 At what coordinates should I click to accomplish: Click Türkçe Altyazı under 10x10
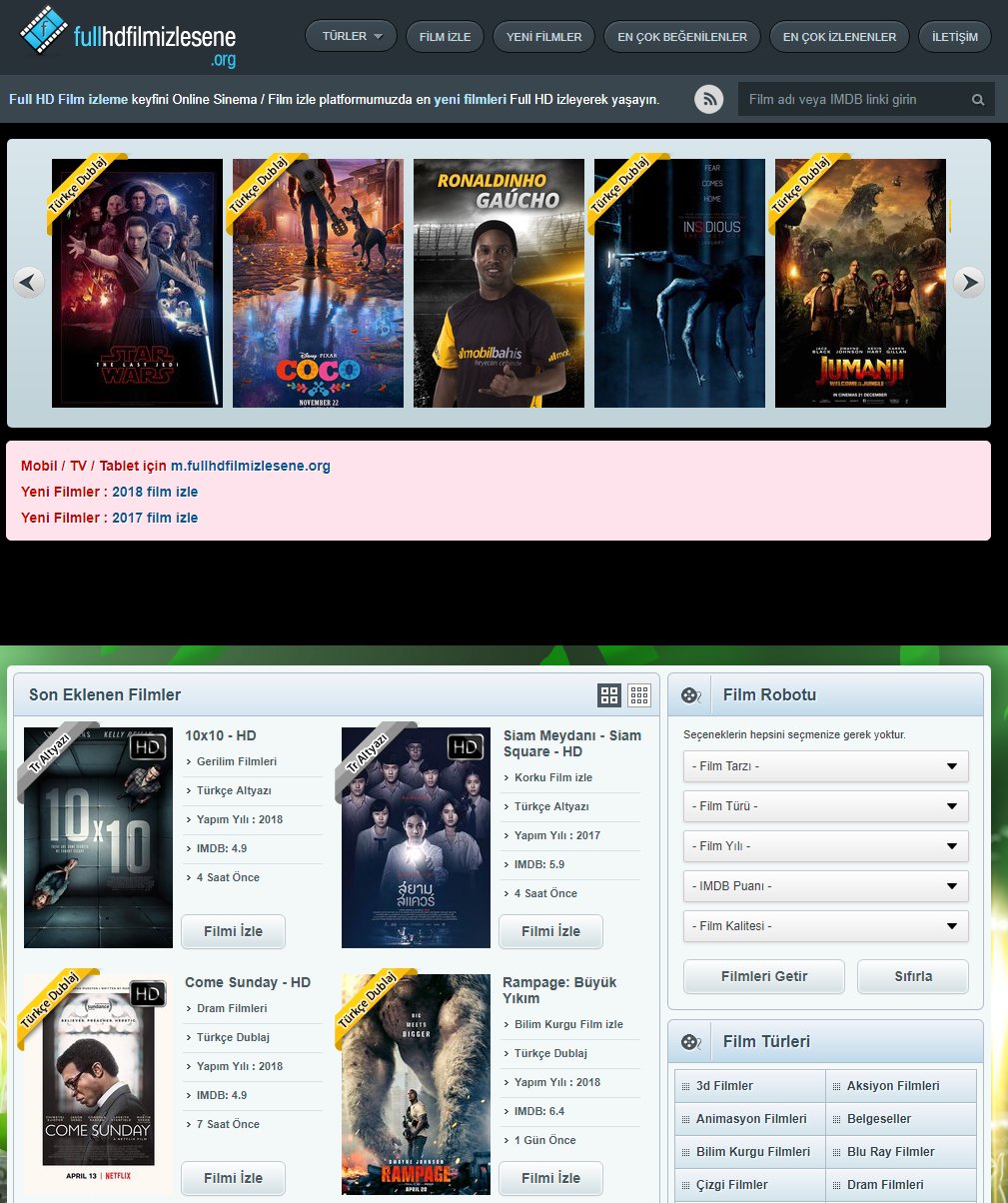point(234,790)
